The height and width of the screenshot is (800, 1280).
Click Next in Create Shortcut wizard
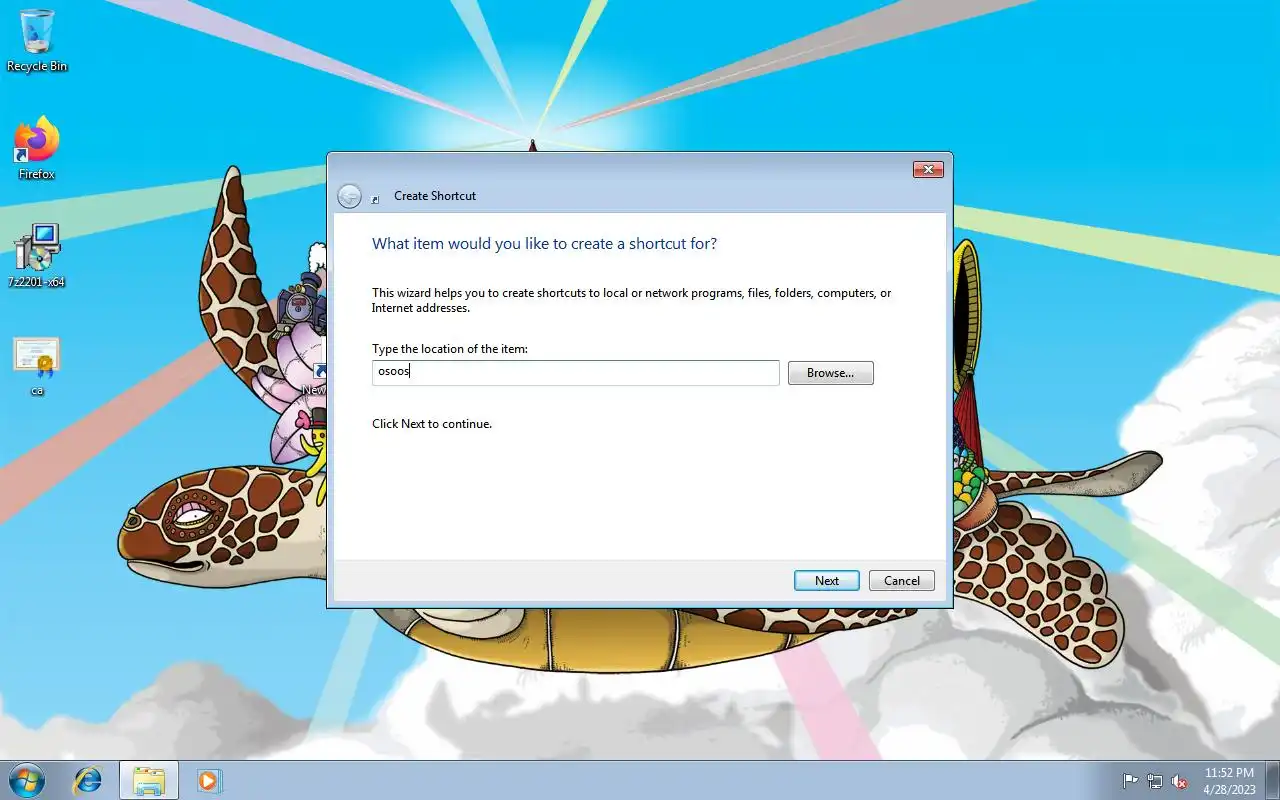click(826, 580)
